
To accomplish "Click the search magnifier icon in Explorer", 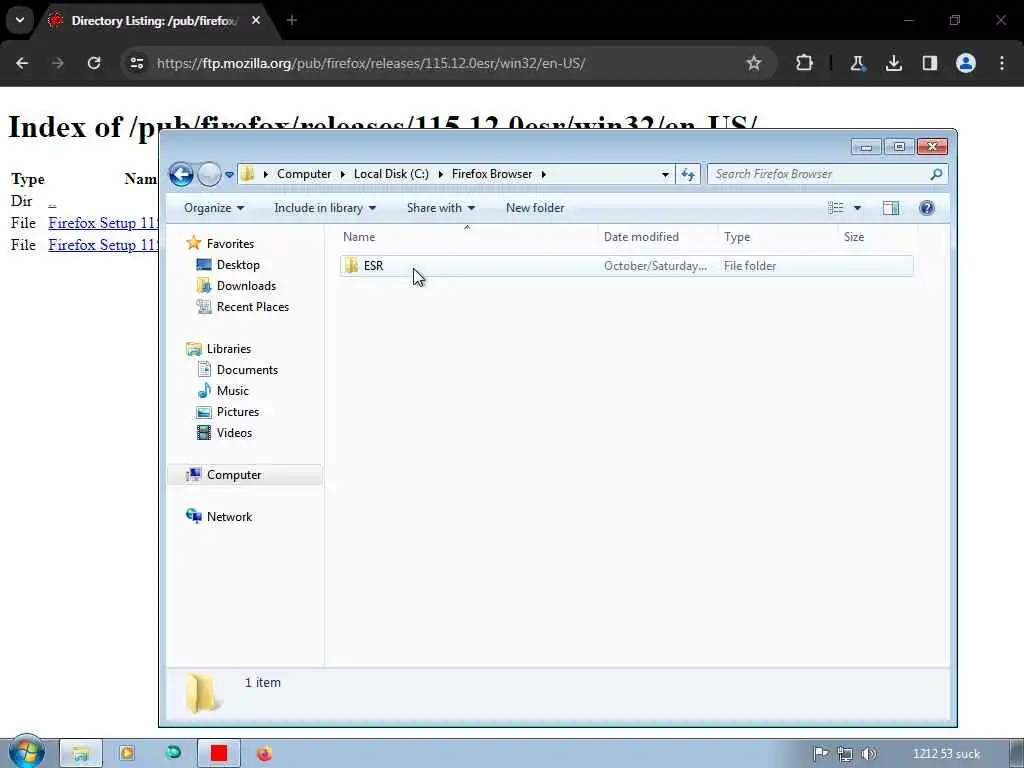I will (936, 174).
